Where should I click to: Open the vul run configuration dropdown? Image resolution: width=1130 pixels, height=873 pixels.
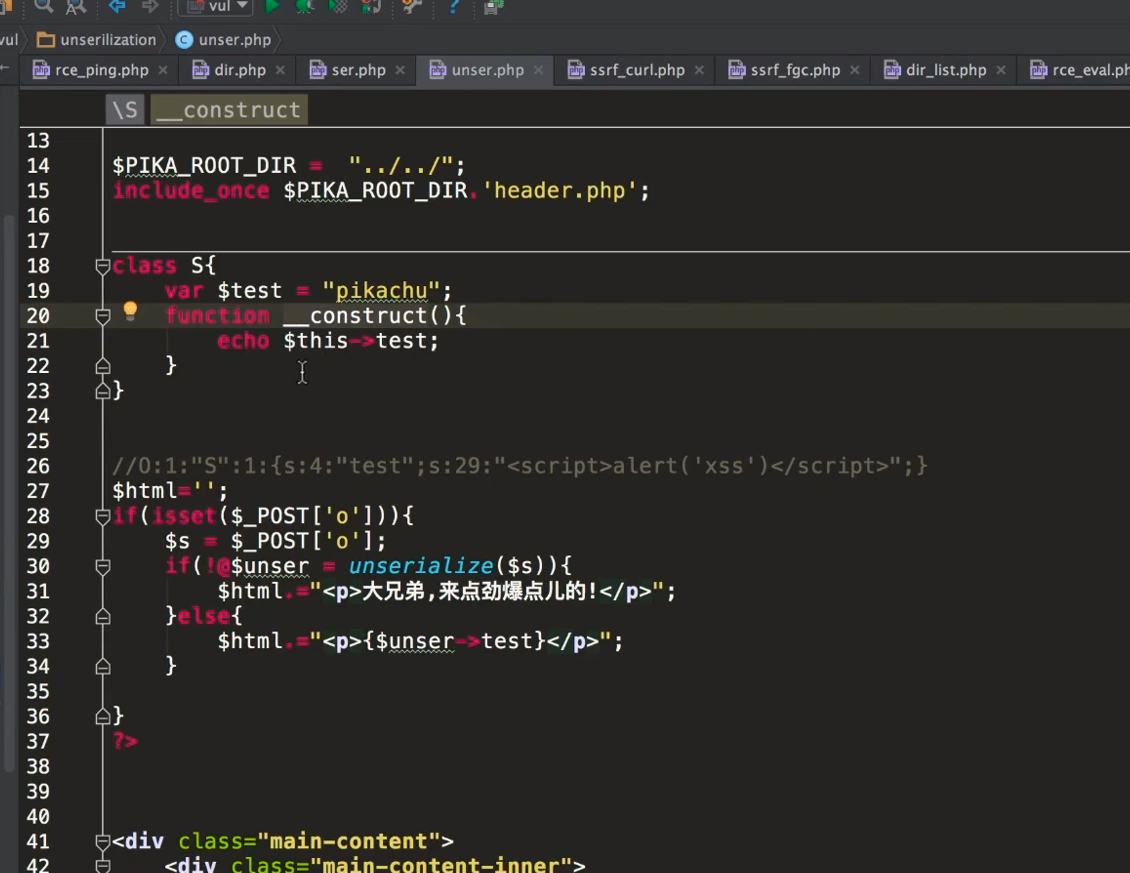215,6
